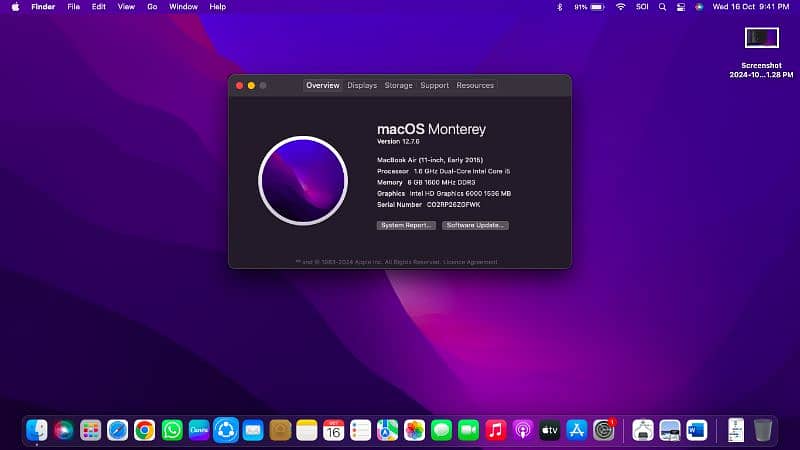Launch Google Chrome from the dock
800x450 pixels.
145,430
